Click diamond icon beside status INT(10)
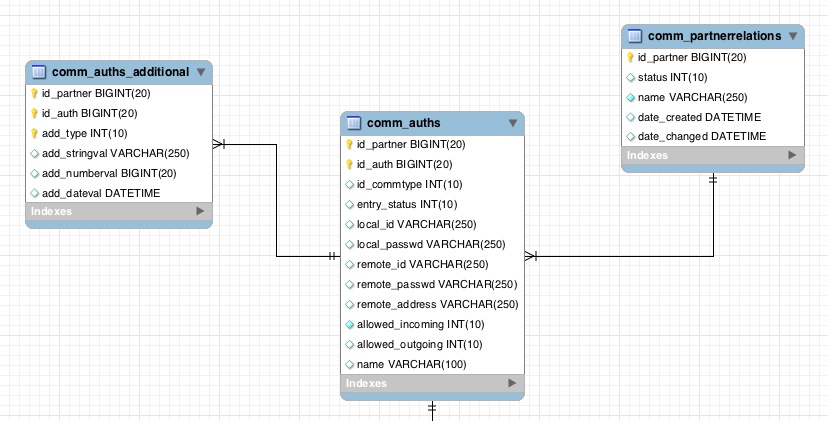 coord(631,78)
